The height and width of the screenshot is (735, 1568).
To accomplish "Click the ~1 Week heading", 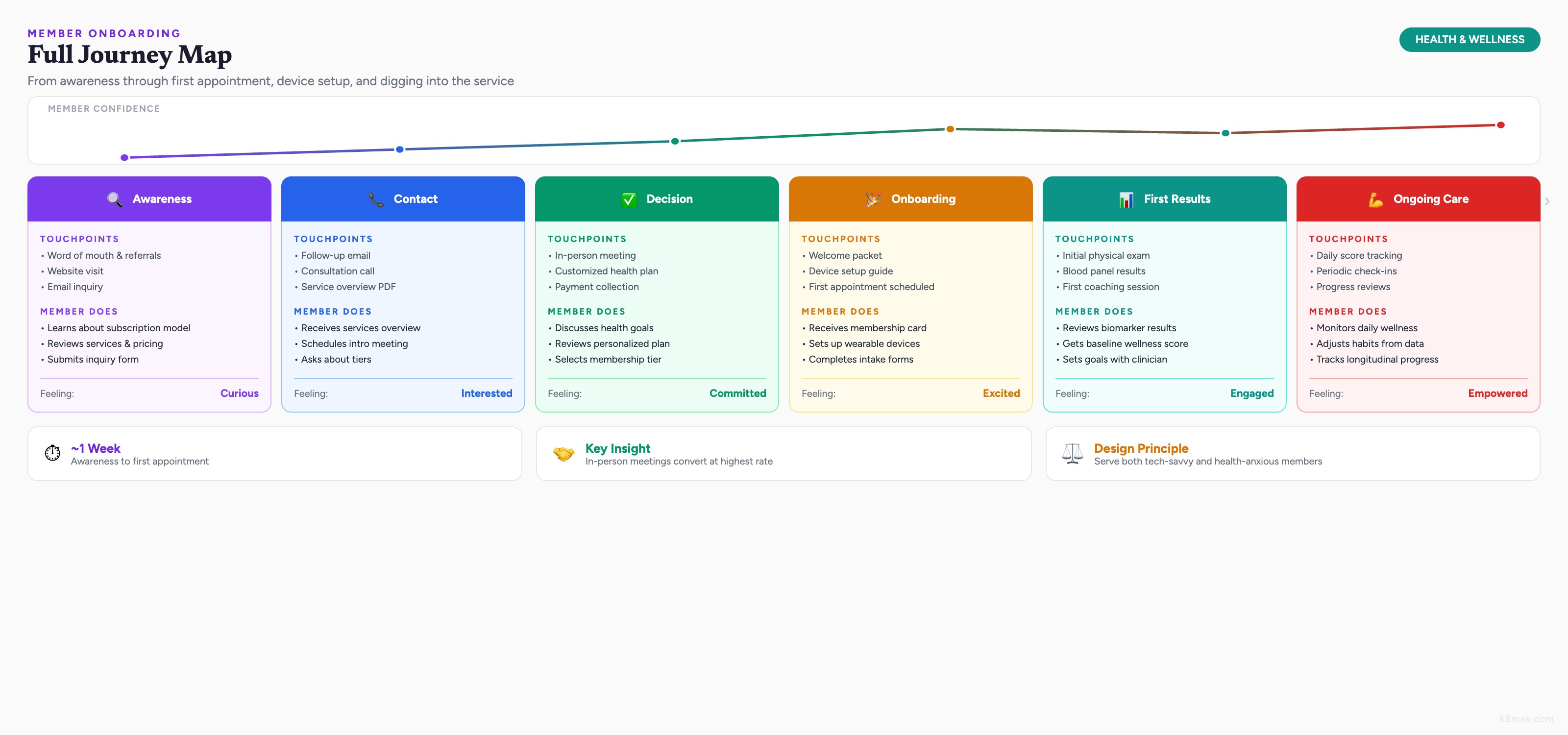I will [x=96, y=448].
